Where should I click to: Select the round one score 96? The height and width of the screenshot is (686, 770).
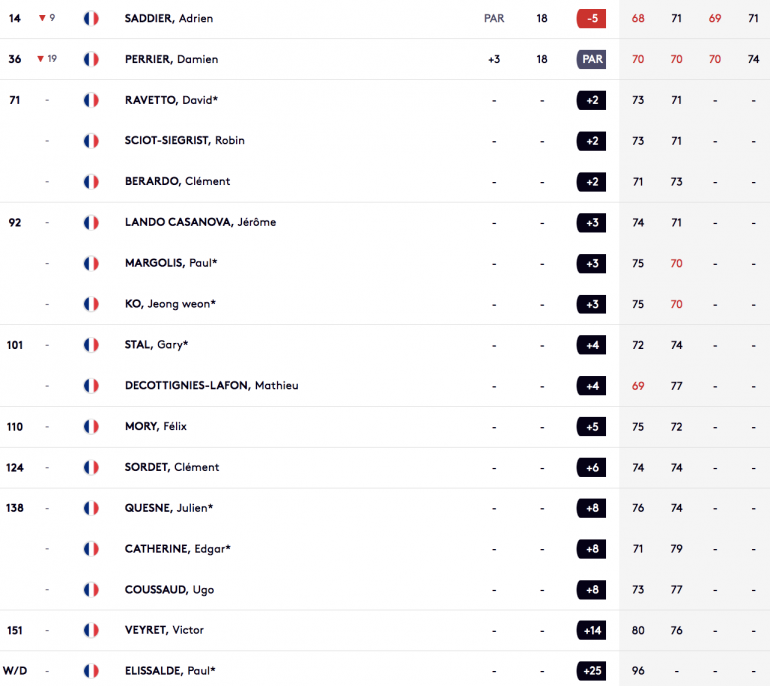click(638, 671)
